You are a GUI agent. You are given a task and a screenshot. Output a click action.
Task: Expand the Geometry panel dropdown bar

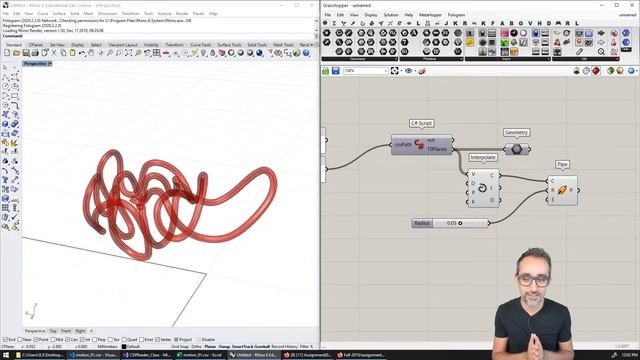[360, 59]
